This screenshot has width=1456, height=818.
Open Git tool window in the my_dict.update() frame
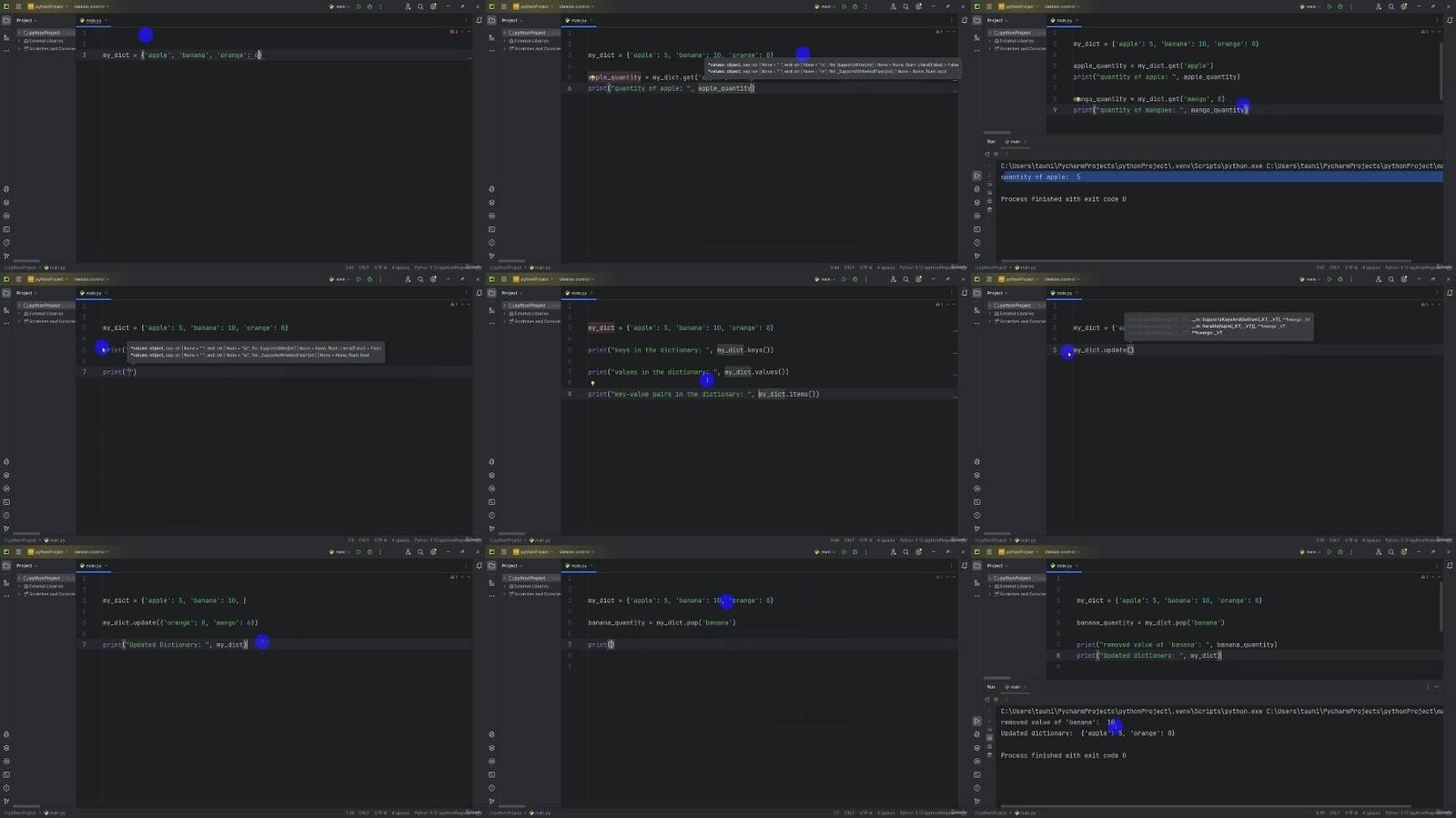click(976, 529)
